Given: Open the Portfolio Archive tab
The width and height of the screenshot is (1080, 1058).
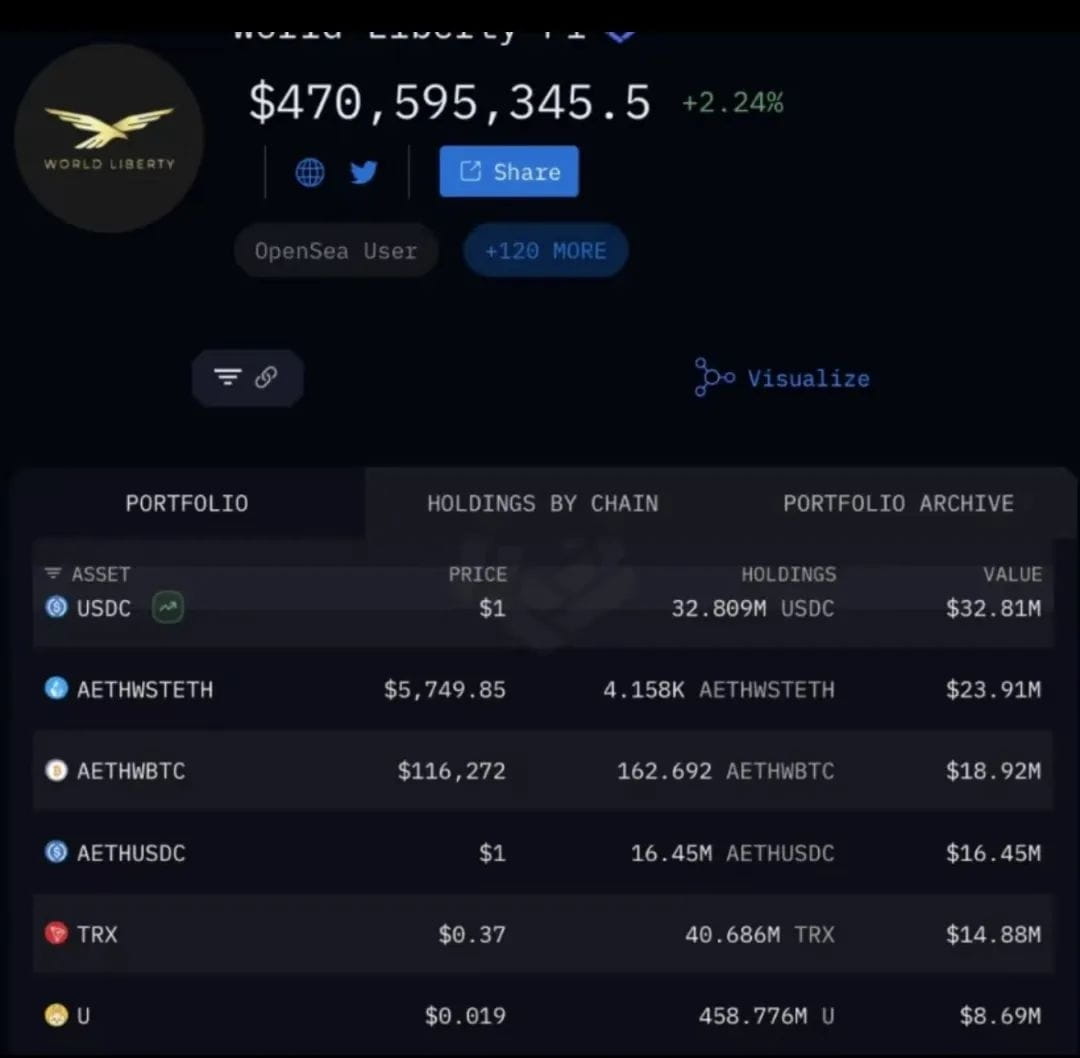Looking at the screenshot, I should (898, 504).
